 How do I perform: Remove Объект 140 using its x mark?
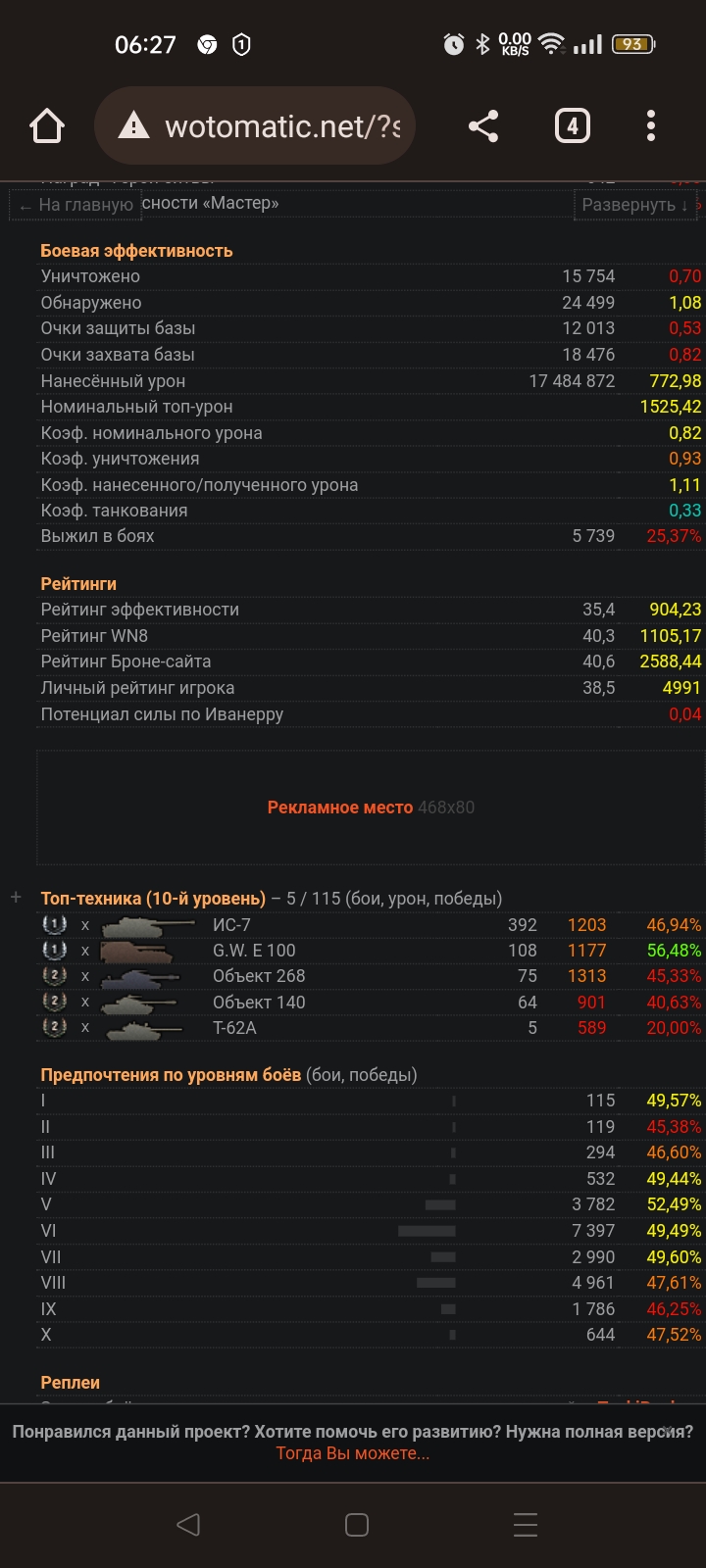85,1003
